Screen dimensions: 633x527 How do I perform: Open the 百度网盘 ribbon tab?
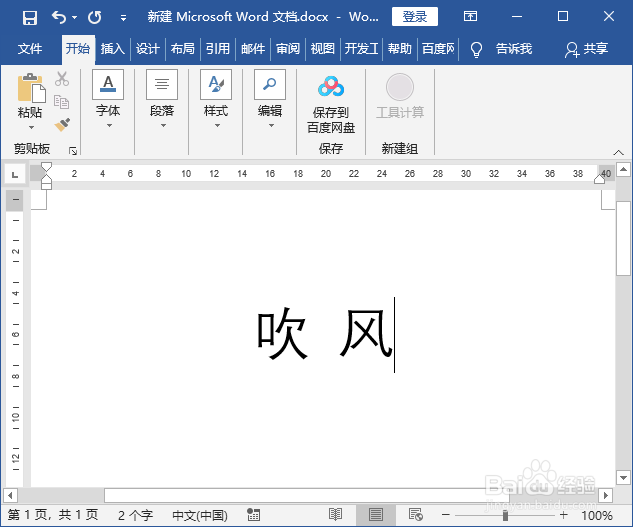coord(438,49)
